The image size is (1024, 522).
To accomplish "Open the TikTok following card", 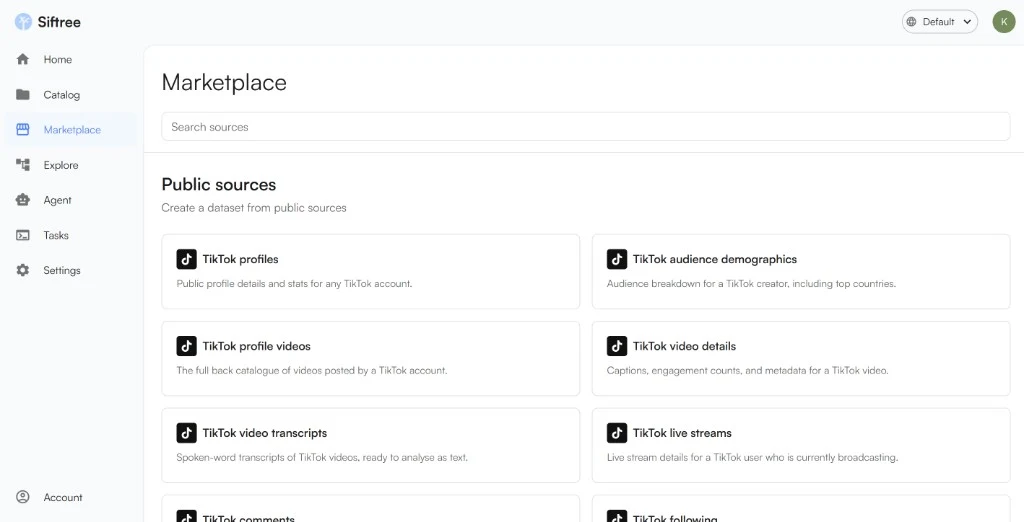I will tap(801, 508).
